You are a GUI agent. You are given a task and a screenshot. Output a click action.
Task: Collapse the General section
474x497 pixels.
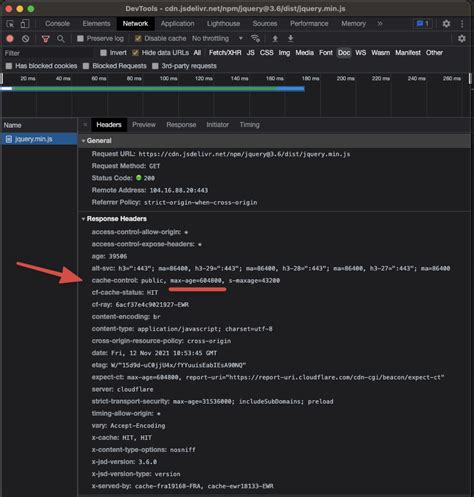click(83, 141)
